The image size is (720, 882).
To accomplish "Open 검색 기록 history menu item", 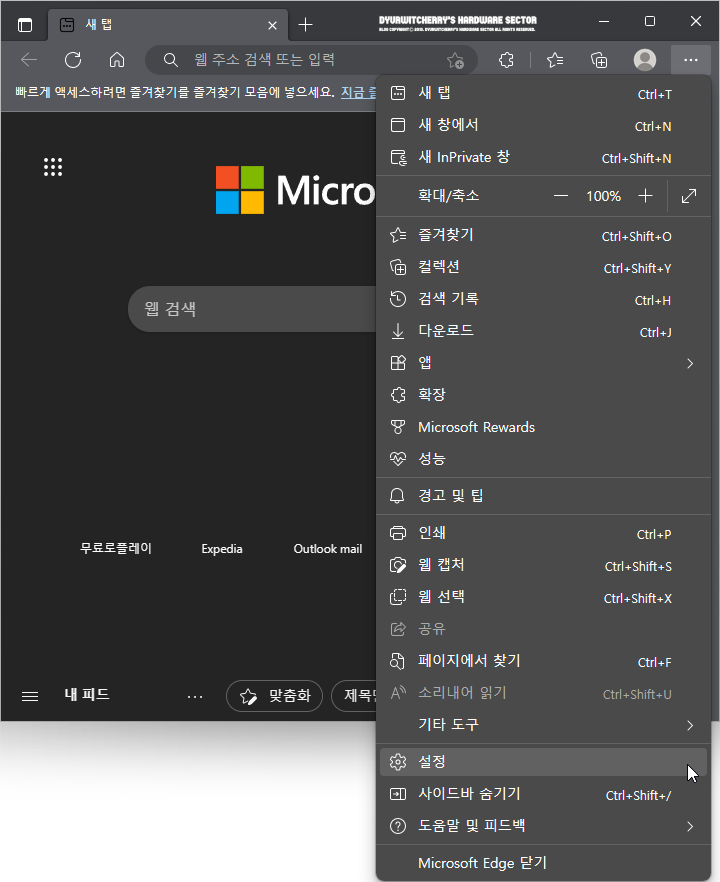I will tap(543, 299).
